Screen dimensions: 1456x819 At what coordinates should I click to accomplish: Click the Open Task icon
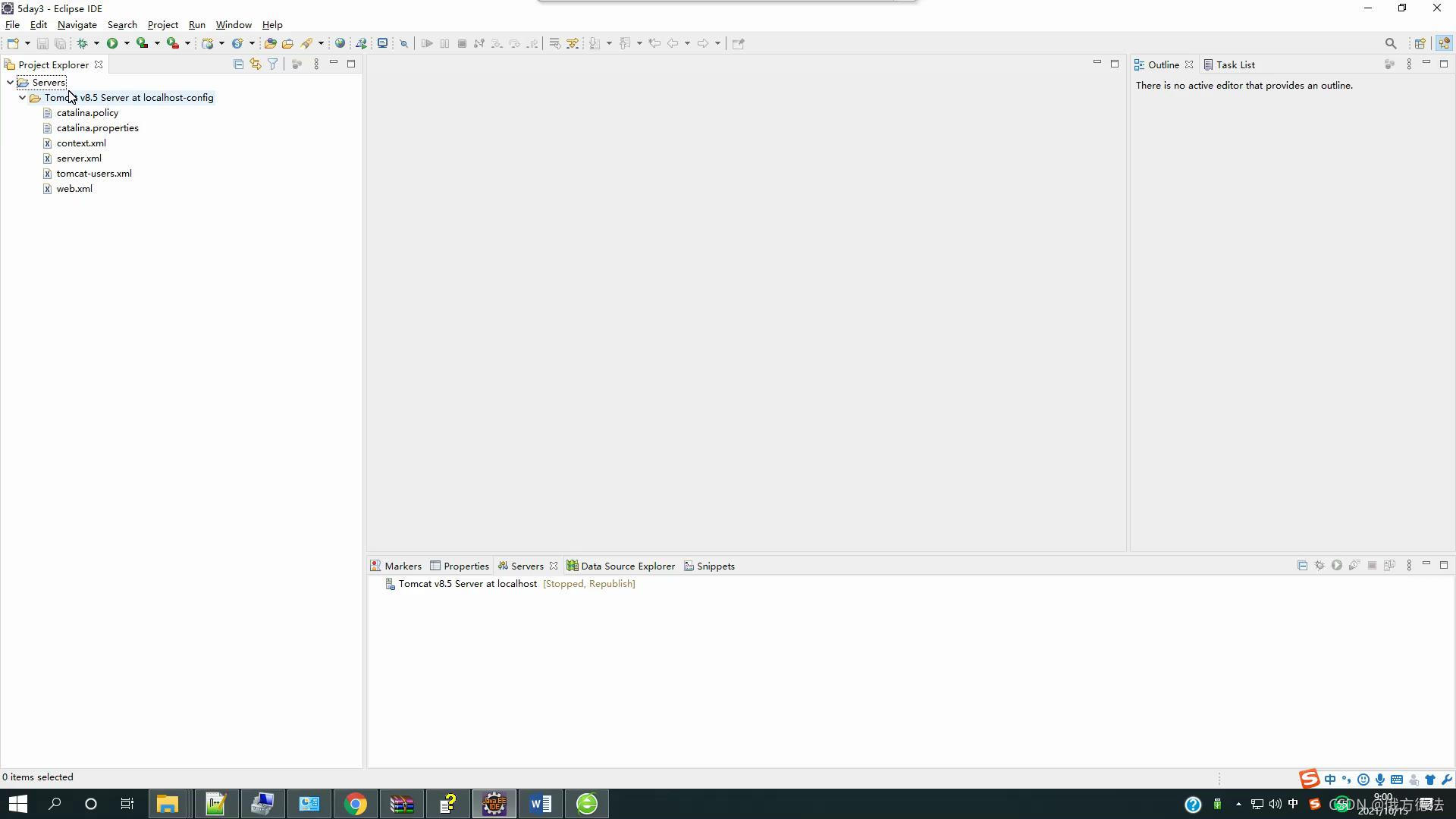(287, 43)
